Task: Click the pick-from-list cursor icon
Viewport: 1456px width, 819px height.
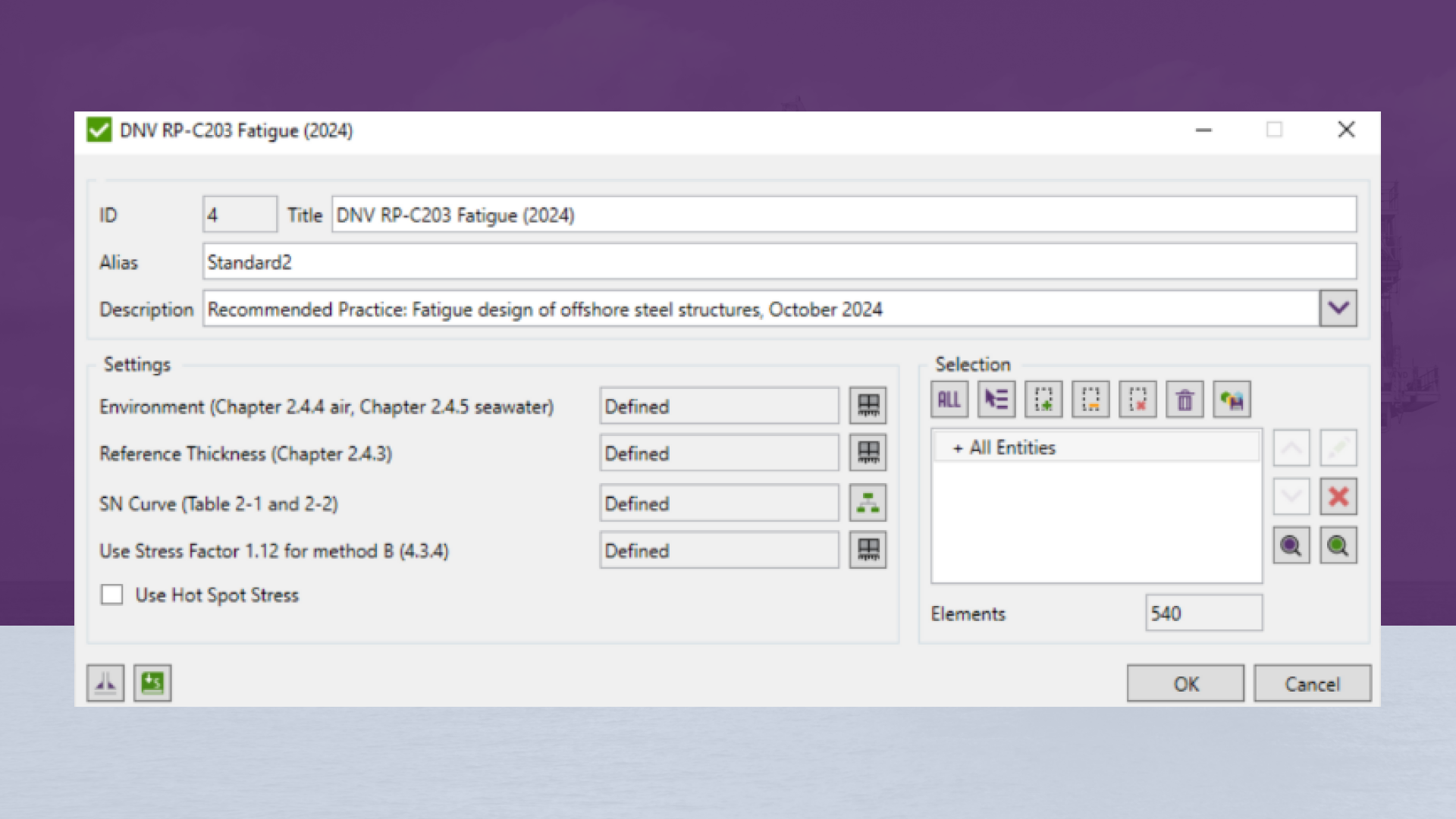Action: click(x=996, y=400)
